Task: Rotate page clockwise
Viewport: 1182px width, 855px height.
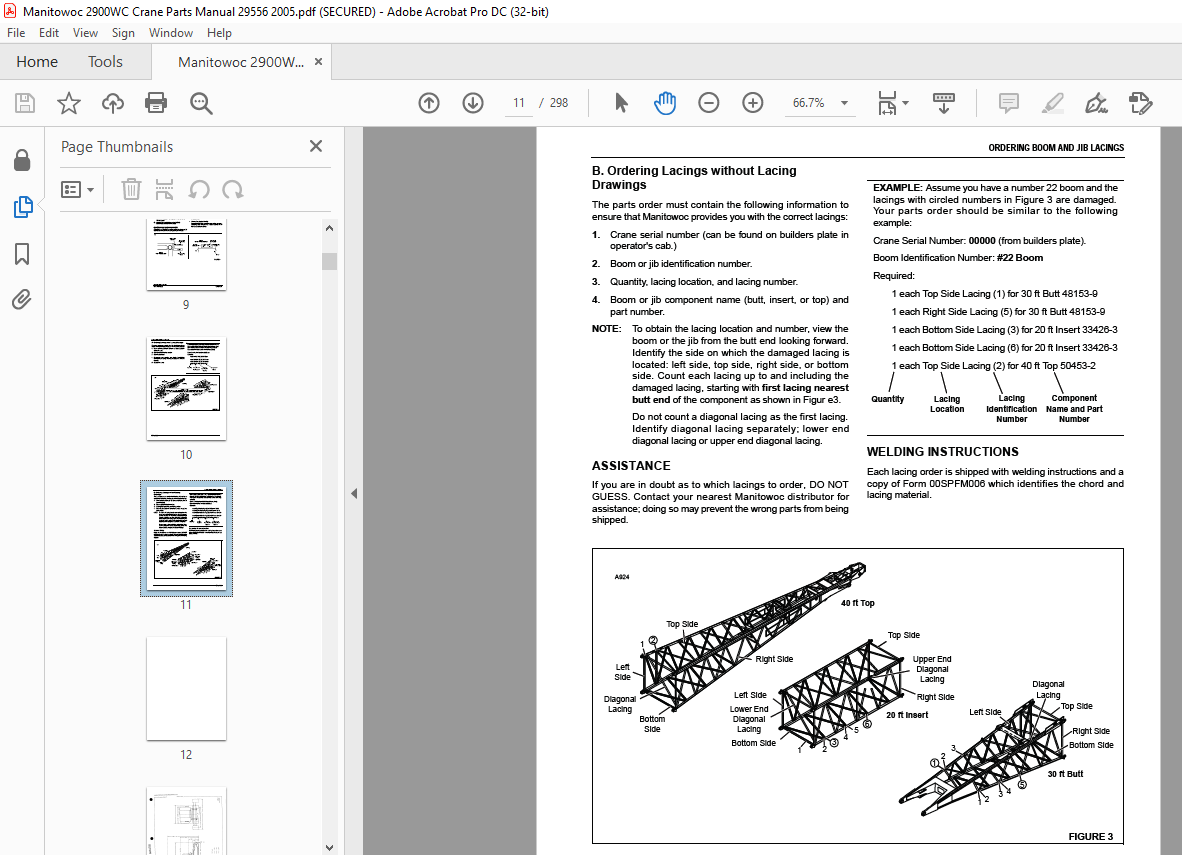Action: click(233, 189)
